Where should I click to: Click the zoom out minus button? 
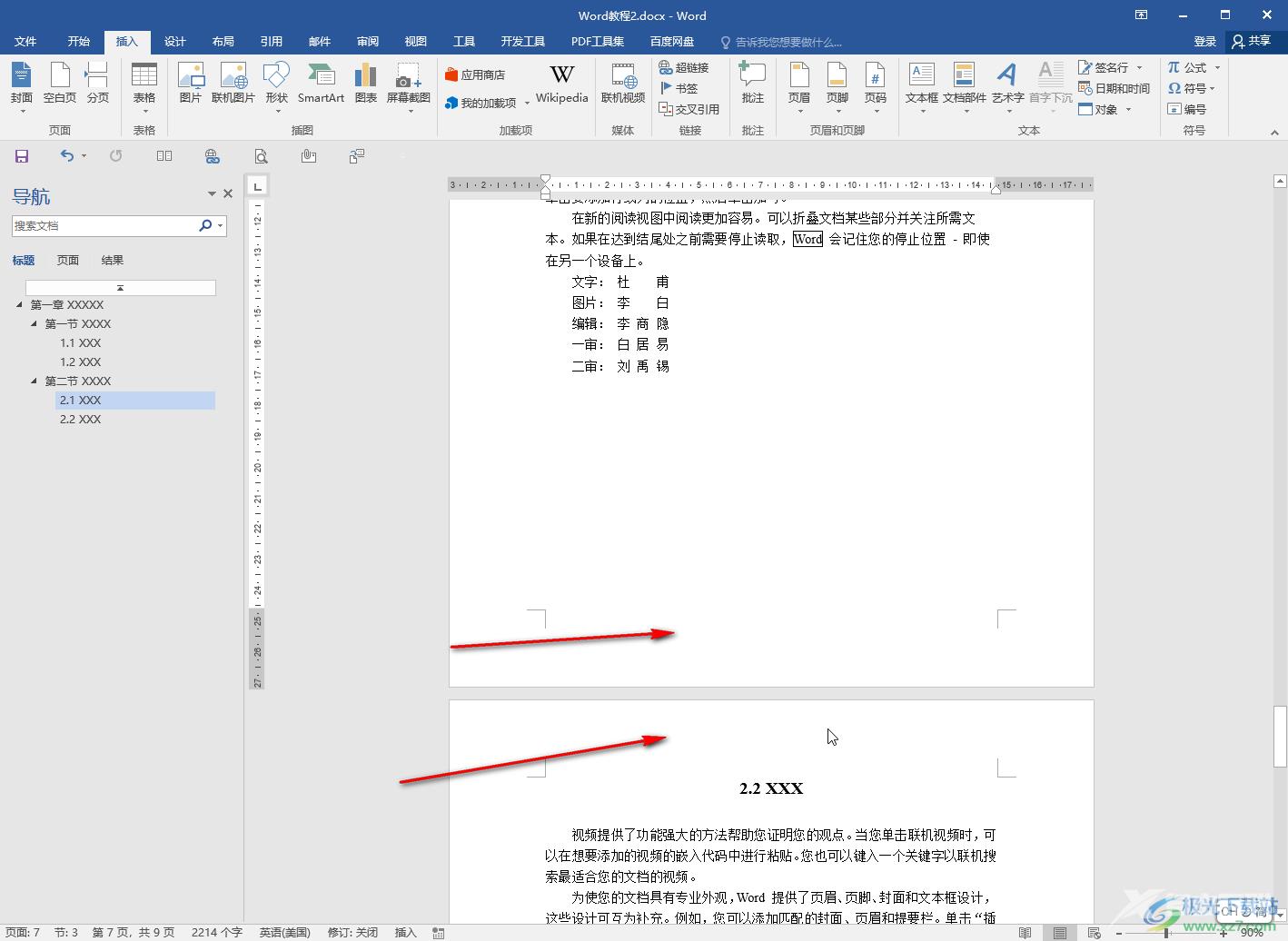(1119, 933)
